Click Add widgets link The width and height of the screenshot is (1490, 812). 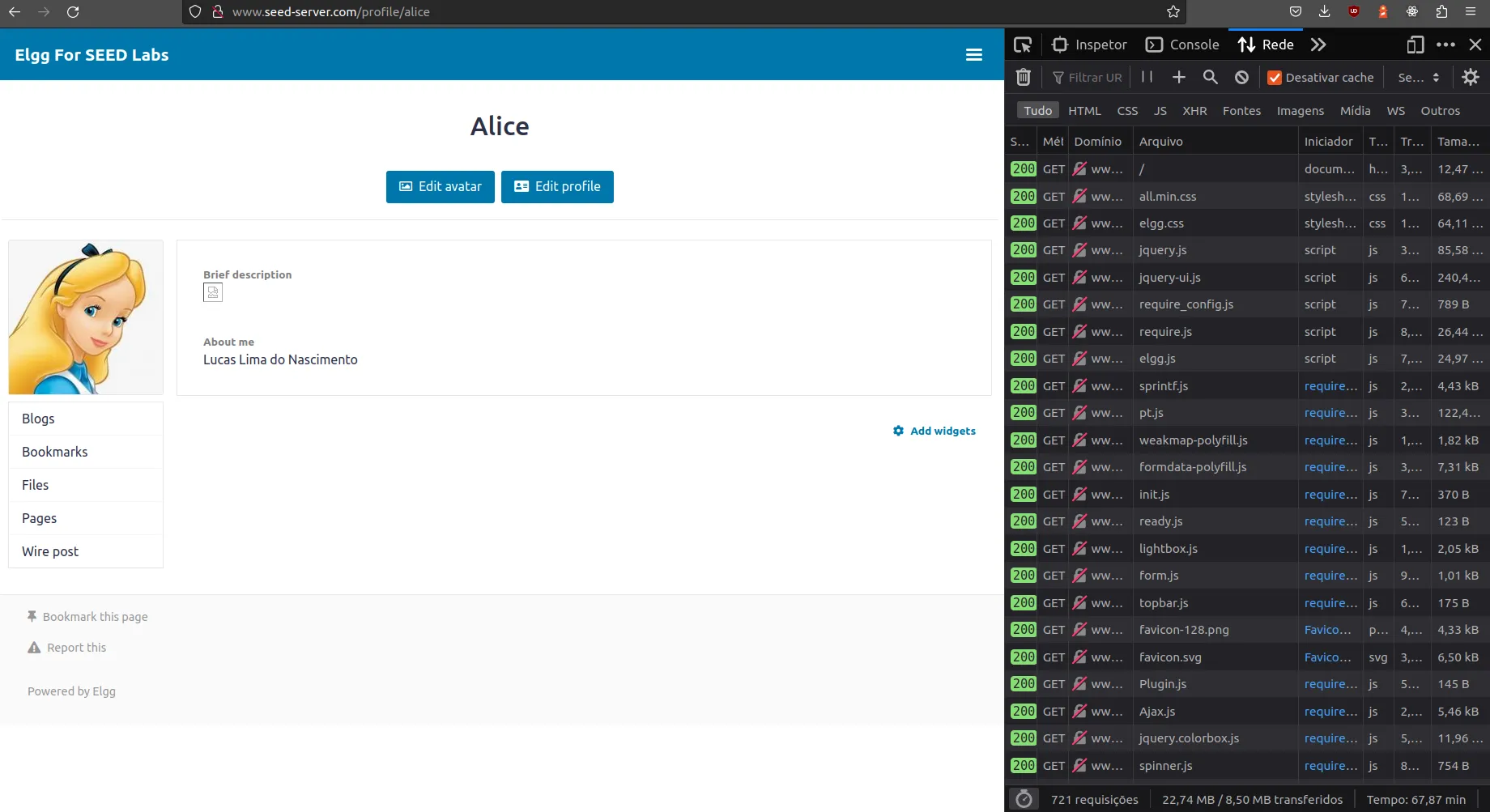tap(934, 431)
